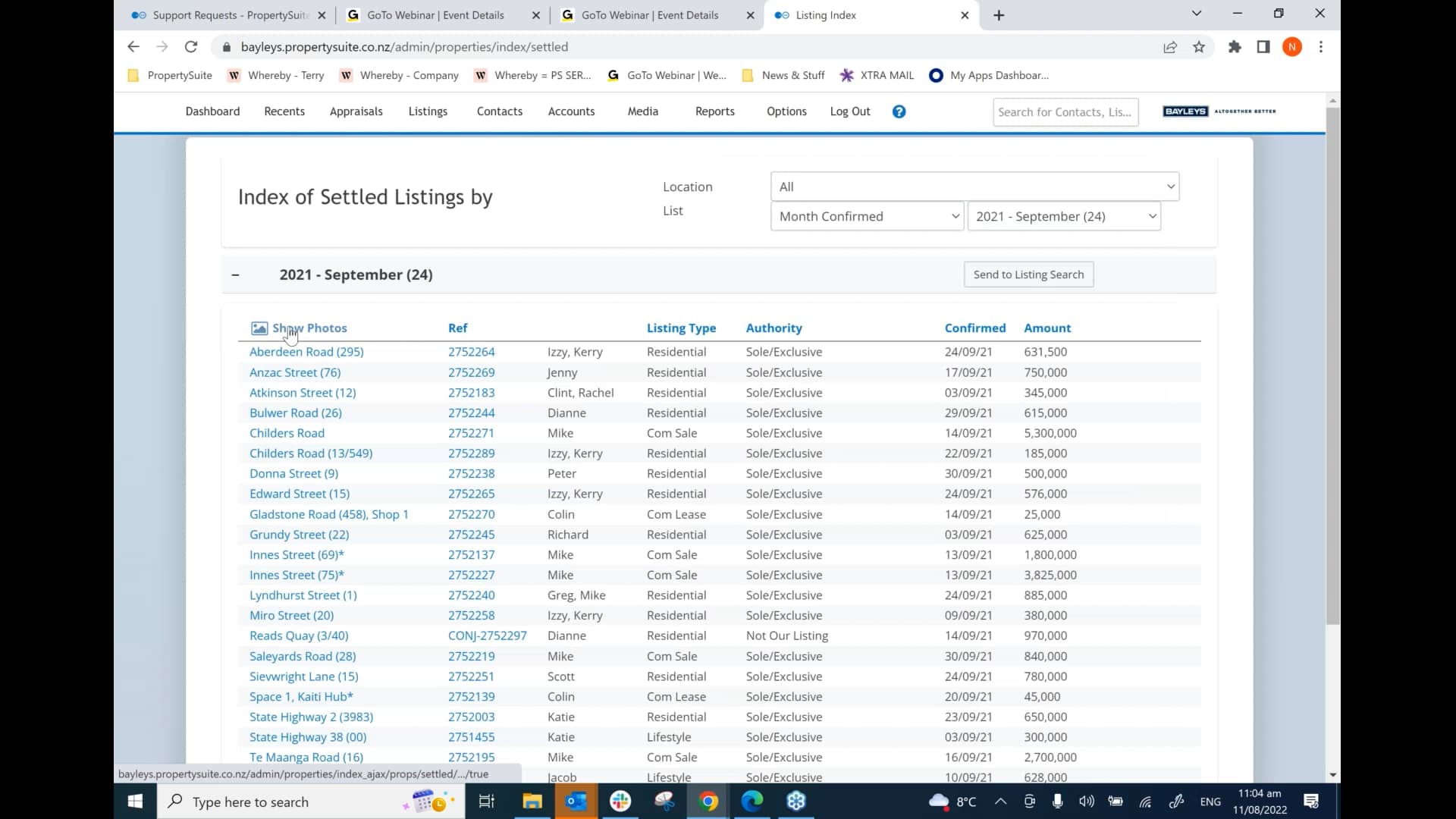Click the Search for Contacts input field

tap(1065, 112)
